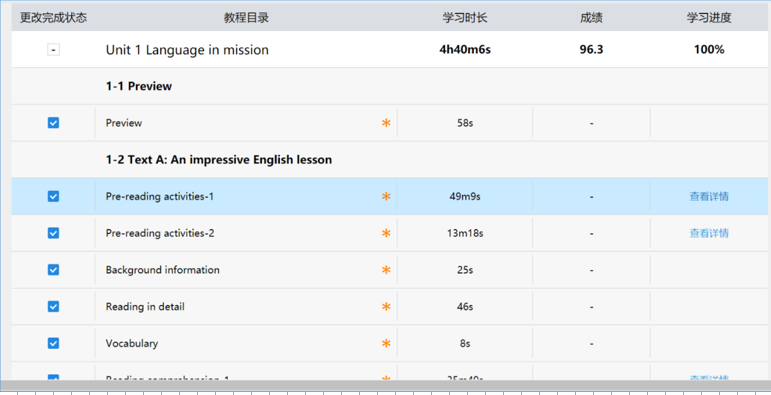Uncheck the Preview row checkbox
The image size is (771, 395).
[x=54, y=123]
